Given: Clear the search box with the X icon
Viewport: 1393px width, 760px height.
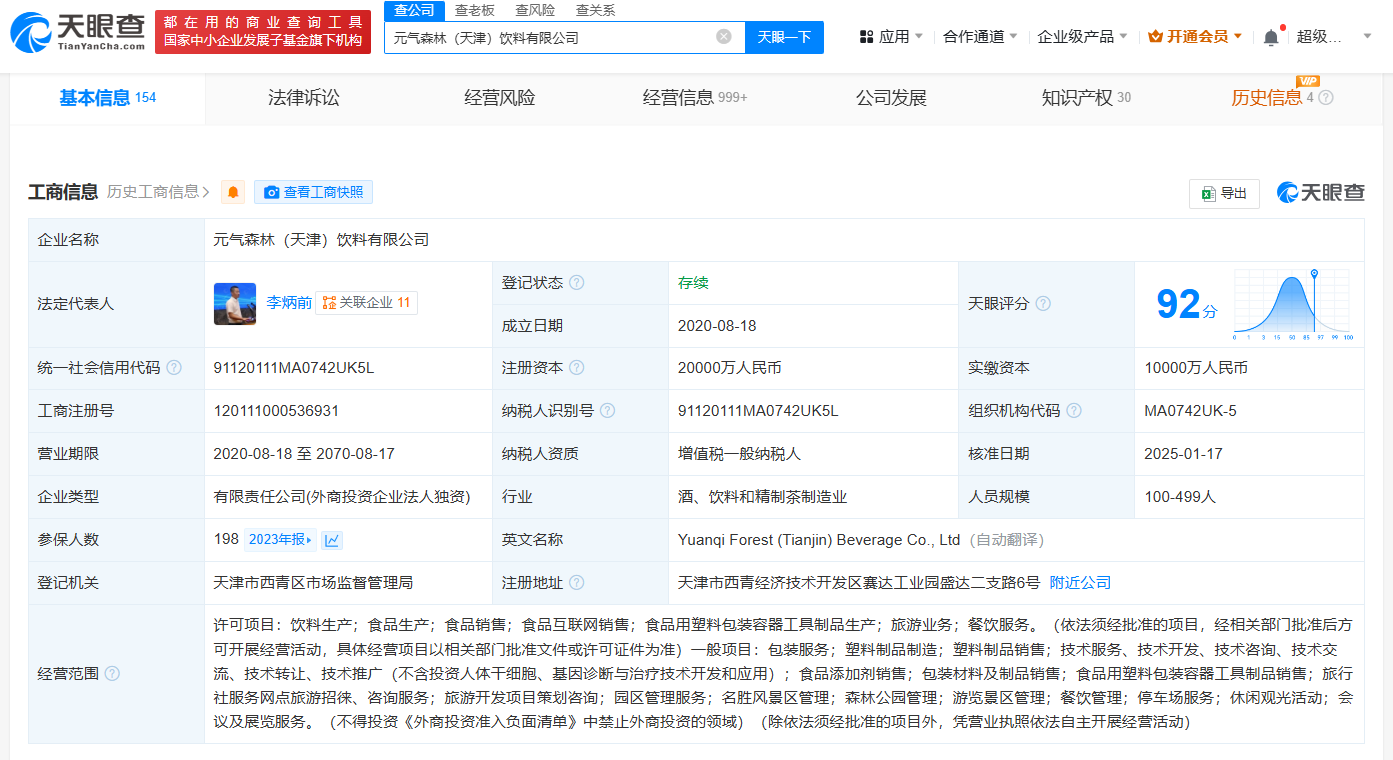Looking at the screenshot, I should pyautogui.click(x=724, y=37).
